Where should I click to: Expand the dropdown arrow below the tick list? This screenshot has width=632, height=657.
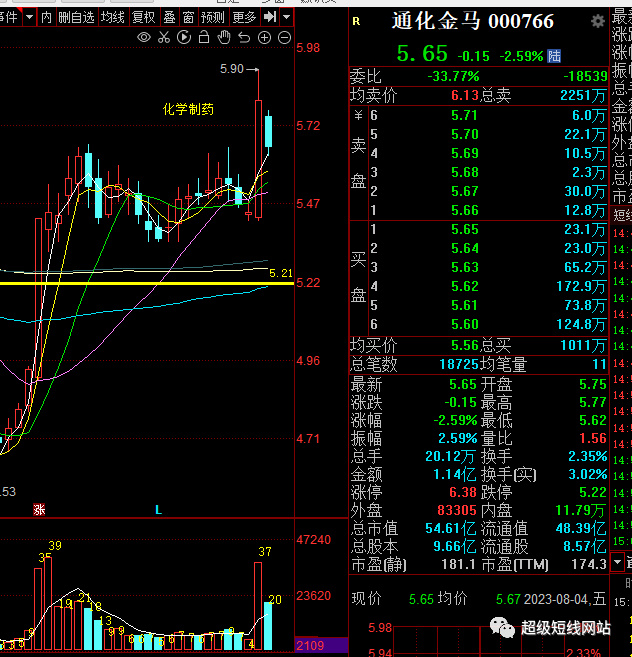618,561
